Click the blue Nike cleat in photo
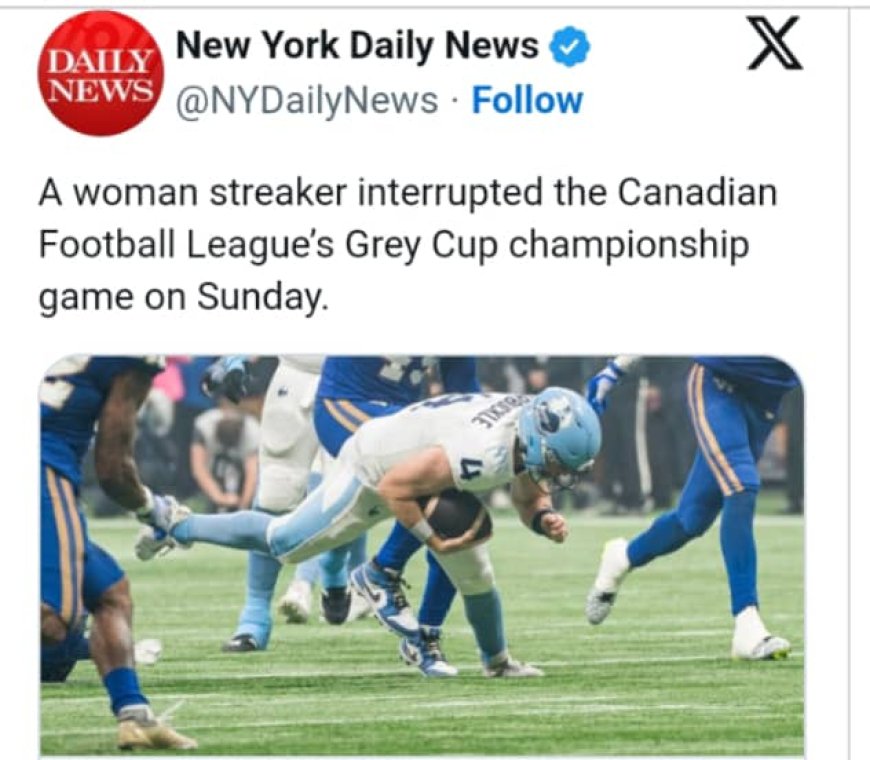This screenshot has height=760, width=870. (x=386, y=594)
